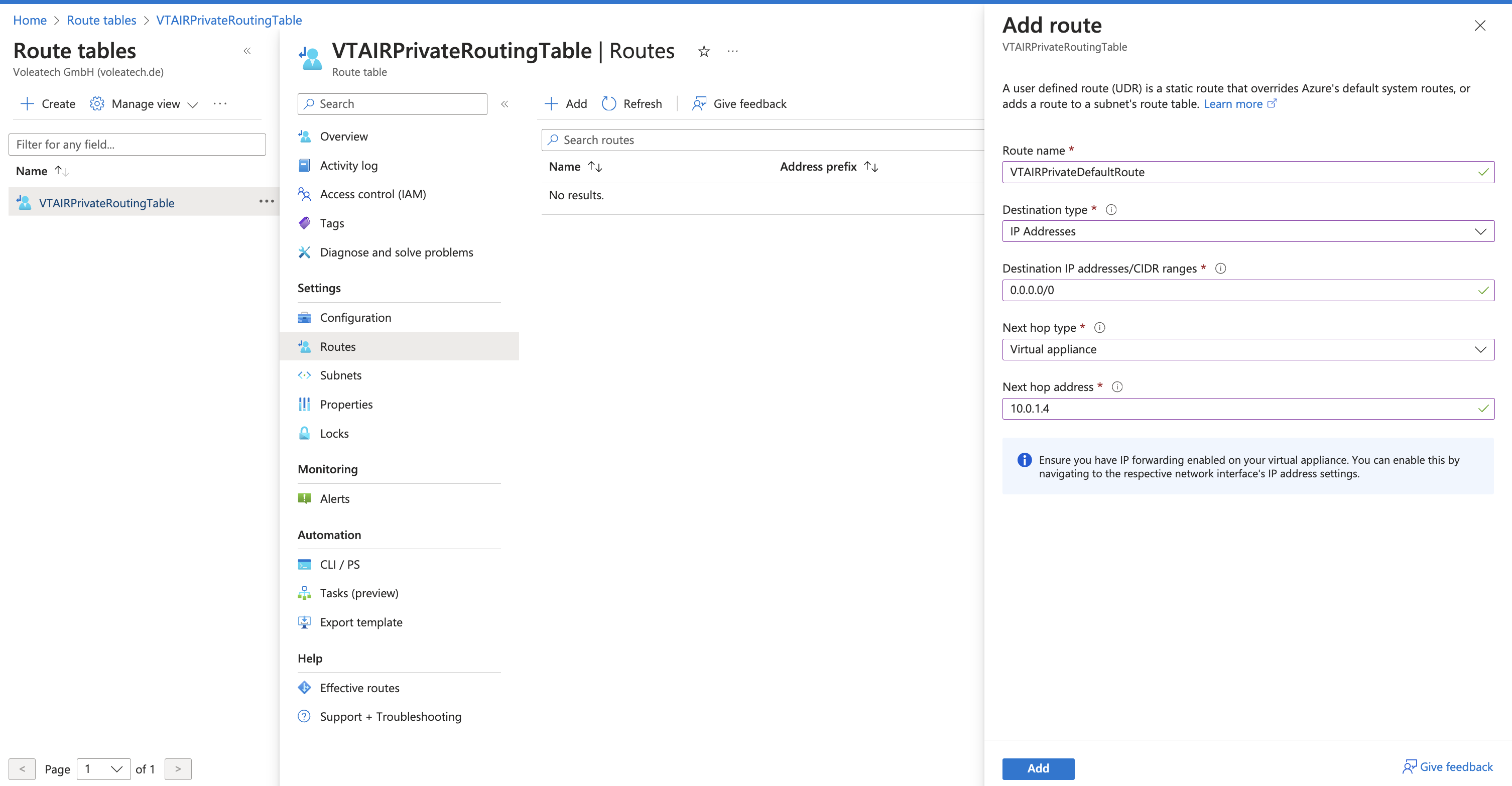The height and width of the screenshot is (786, 1512).
Task: Sort routes by Address prefix column
Action: pos(829,167)
